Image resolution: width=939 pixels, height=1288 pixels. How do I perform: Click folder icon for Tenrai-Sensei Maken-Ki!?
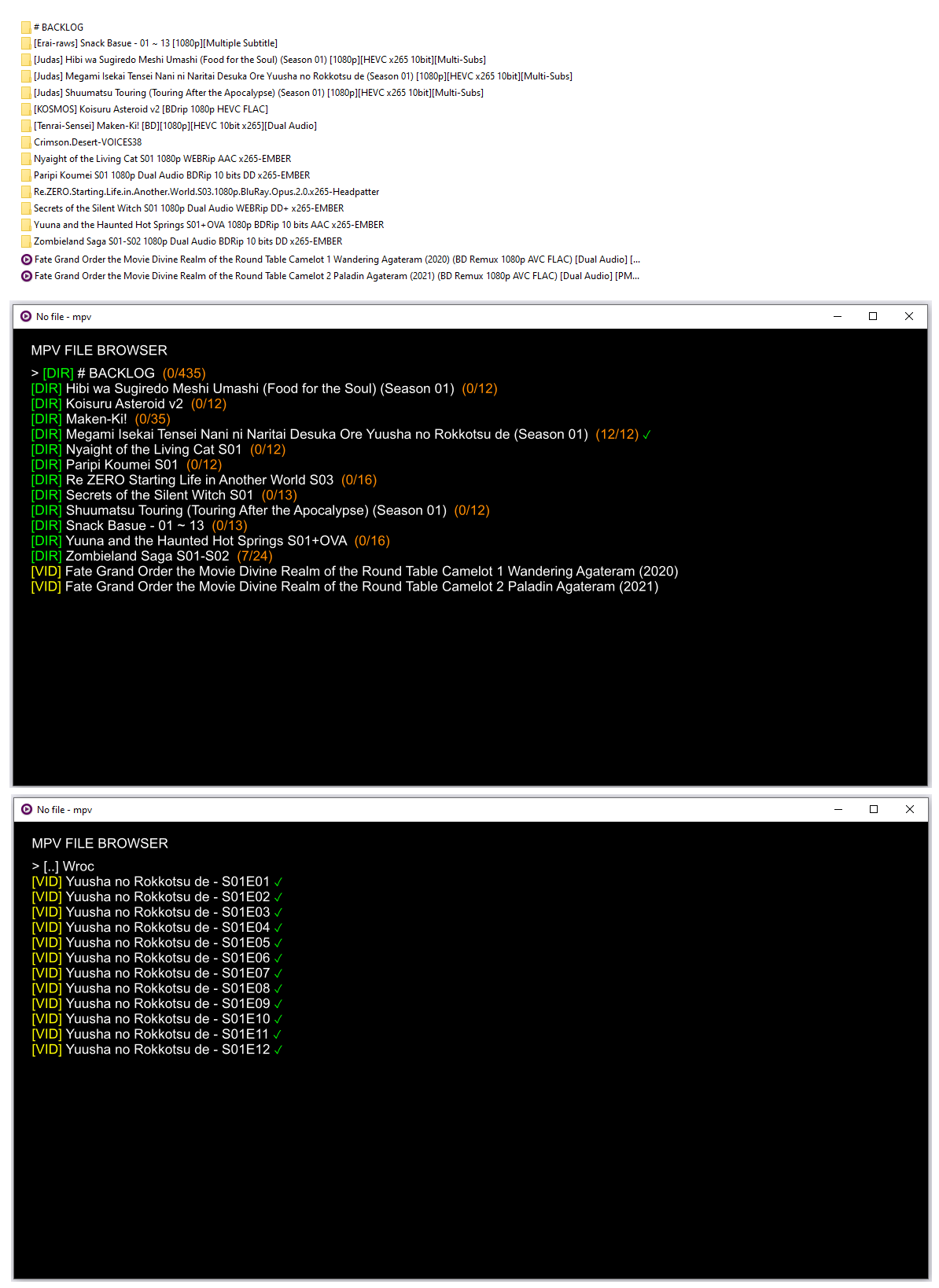(x=26, y=127)
